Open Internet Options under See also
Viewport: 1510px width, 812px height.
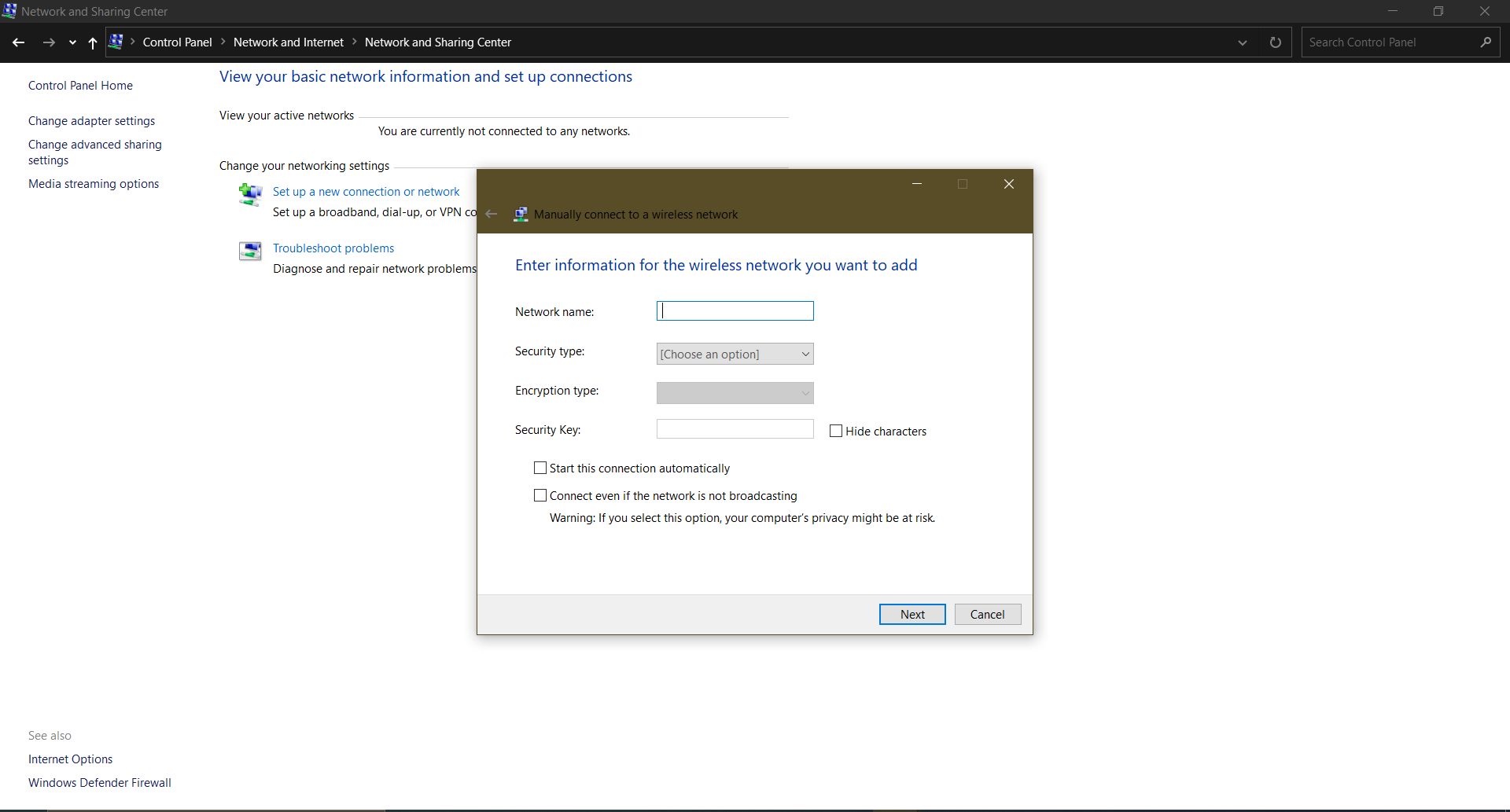point(70,759)
